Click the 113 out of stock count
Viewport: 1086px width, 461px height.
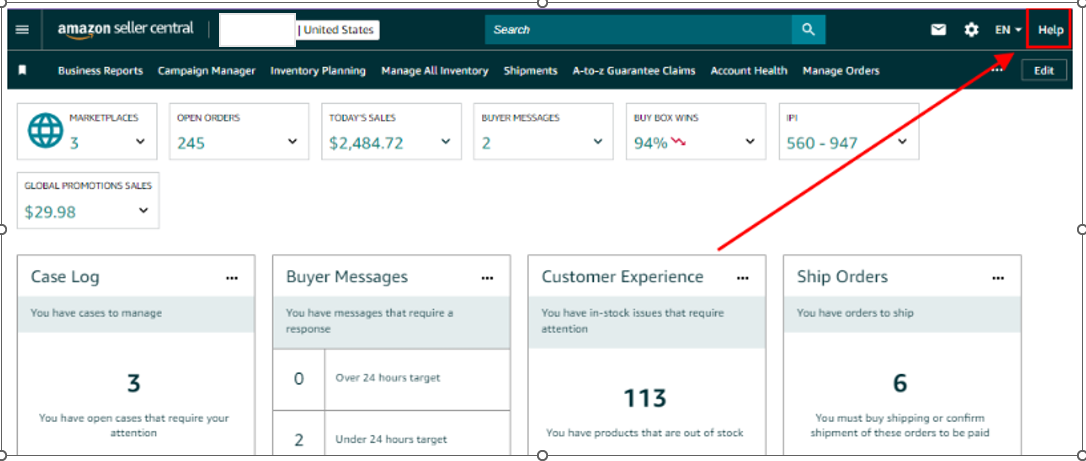click(x=645, y=398)
